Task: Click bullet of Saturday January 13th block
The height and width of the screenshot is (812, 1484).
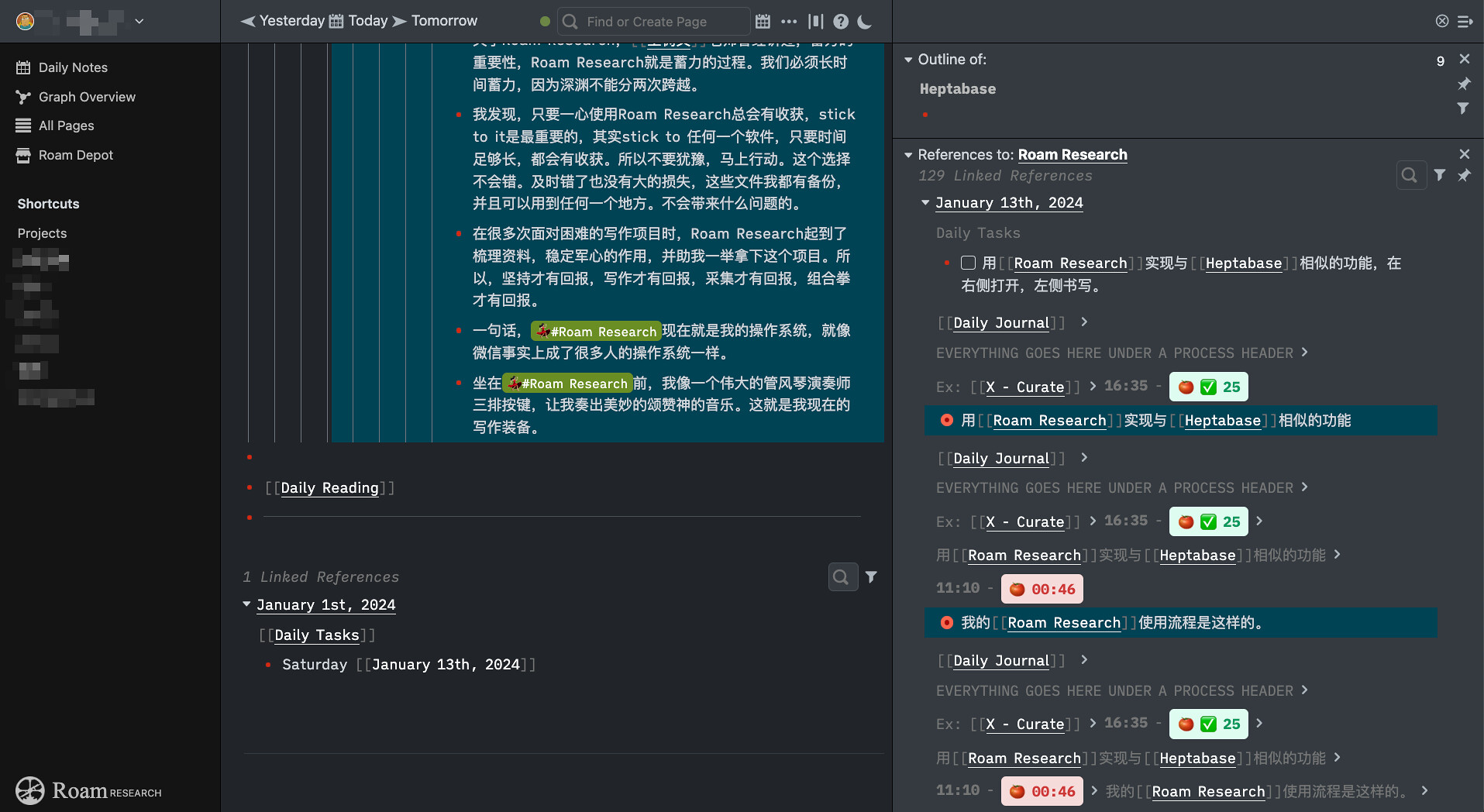Action: click(267, 665)
